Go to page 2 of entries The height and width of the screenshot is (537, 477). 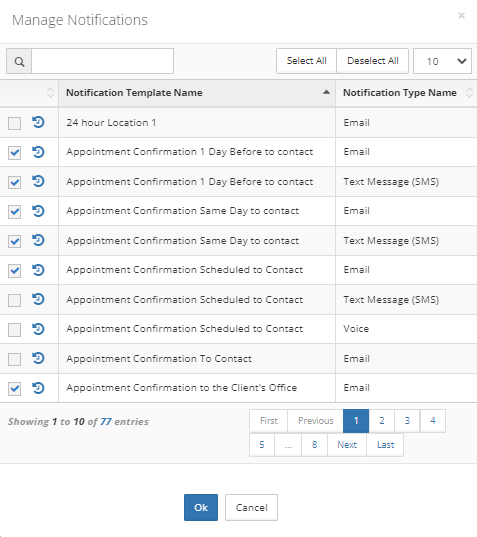tap(382, 421)
